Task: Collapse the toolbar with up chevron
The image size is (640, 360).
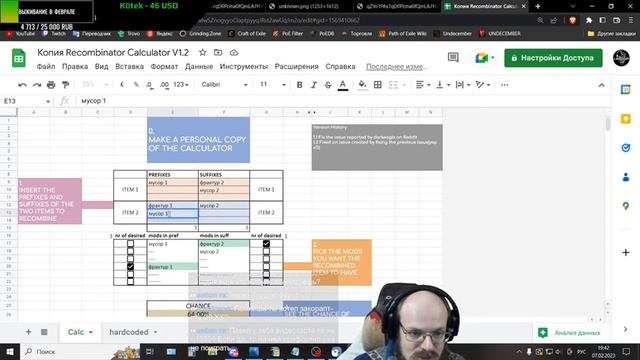Action: pos(601,85)
